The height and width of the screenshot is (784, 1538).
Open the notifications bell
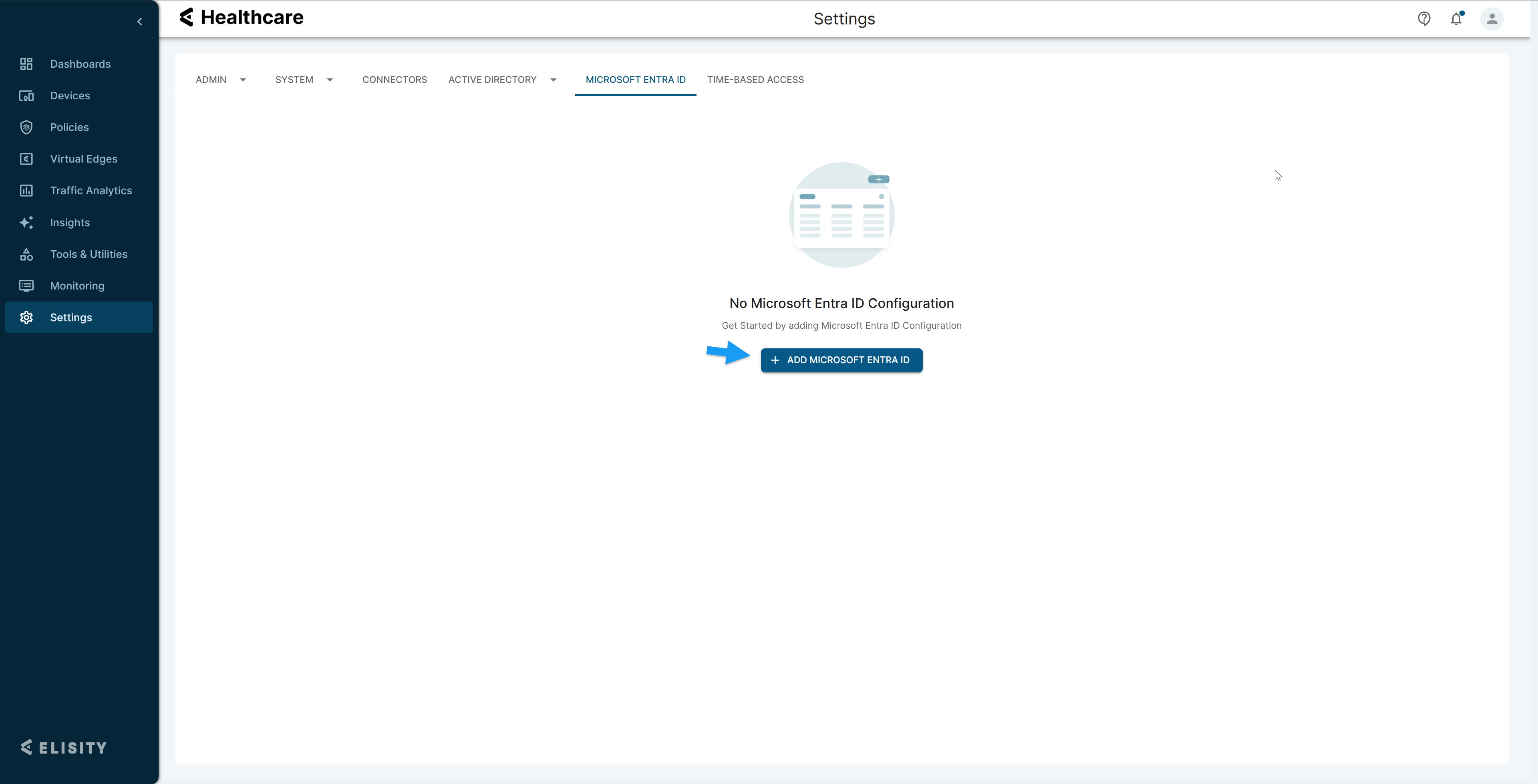[1456, 19]
